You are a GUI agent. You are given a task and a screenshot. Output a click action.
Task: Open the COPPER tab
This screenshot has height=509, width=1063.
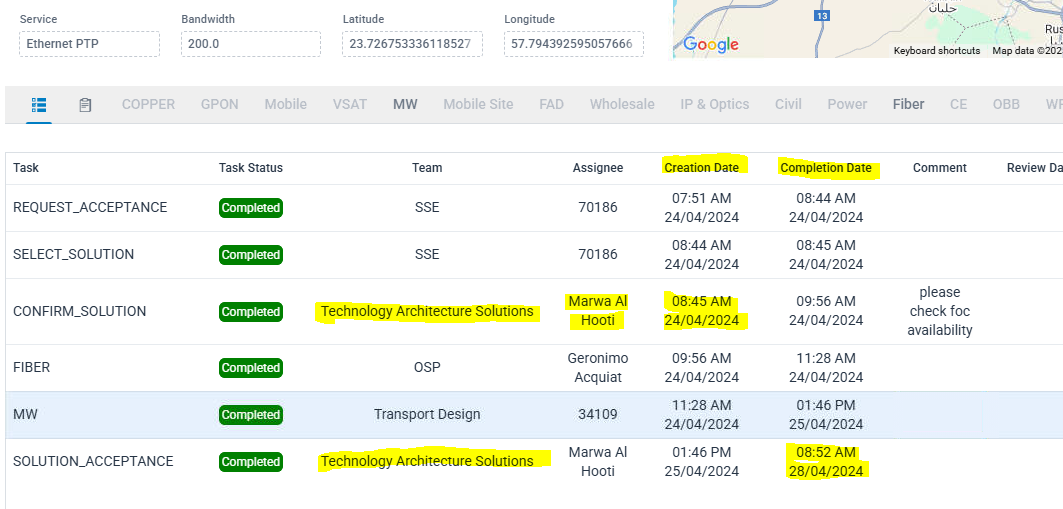pyautogui.click(x=148, y=104)
